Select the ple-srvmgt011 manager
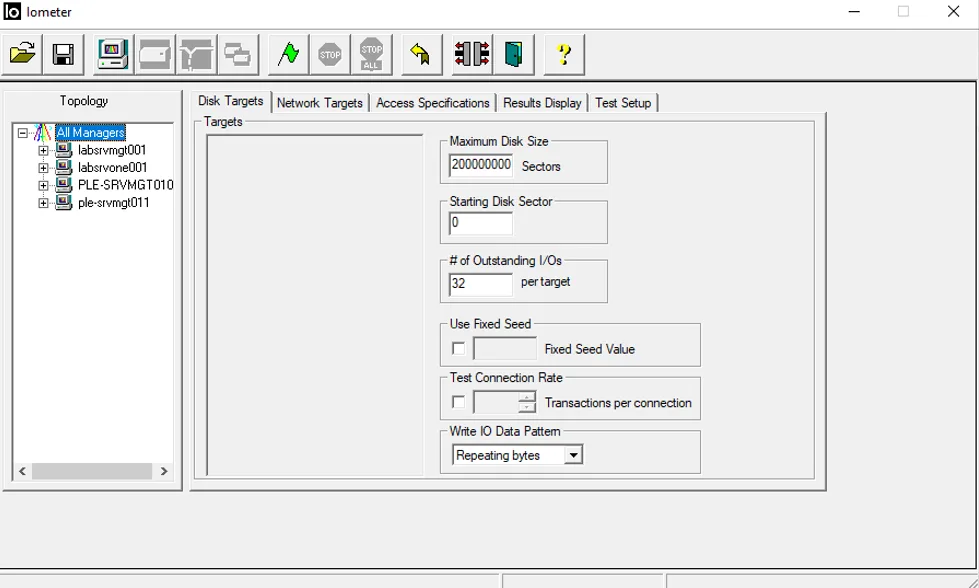 coord(114,203)
